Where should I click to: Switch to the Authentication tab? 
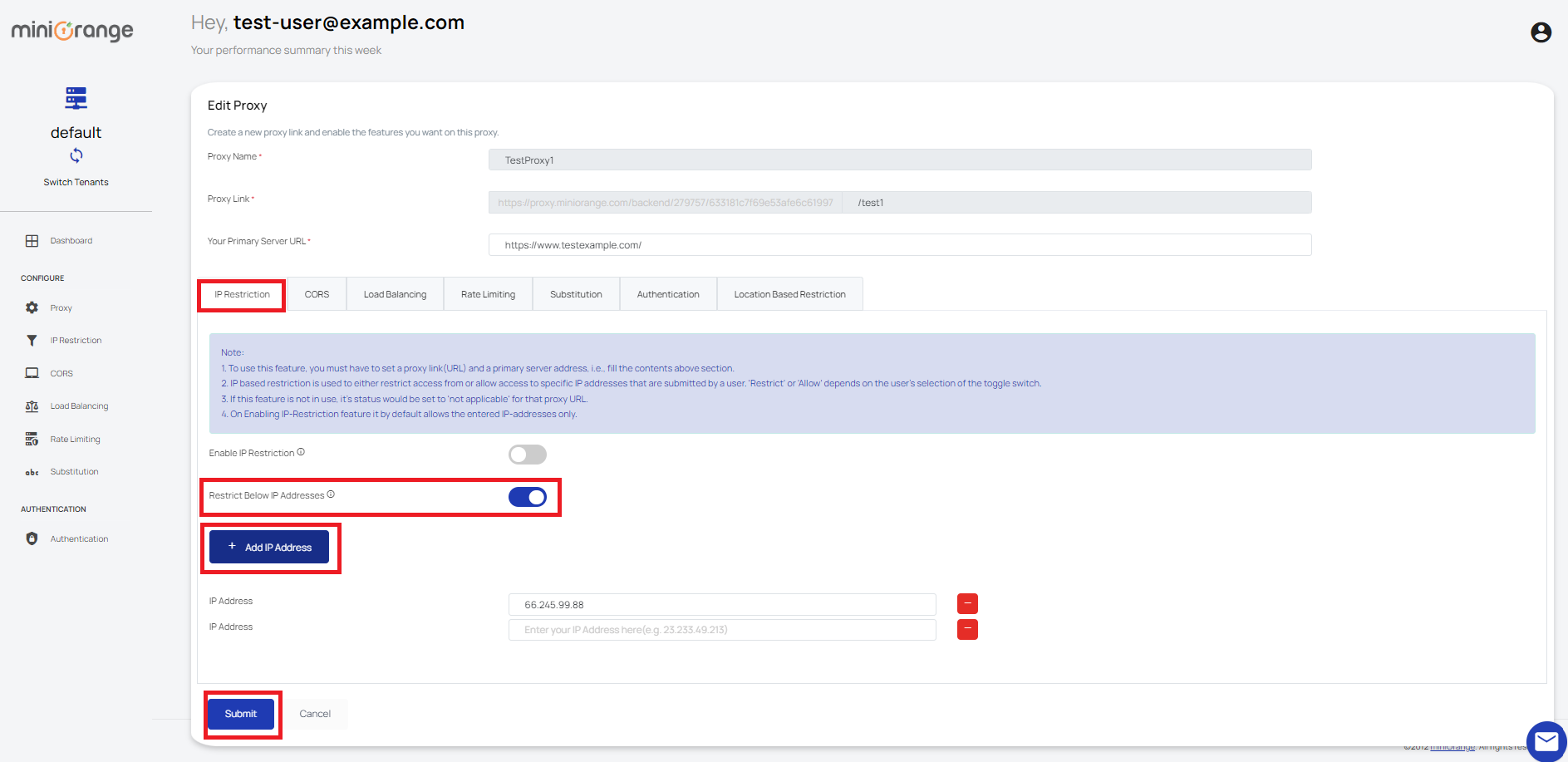click(x=668, y=295)
